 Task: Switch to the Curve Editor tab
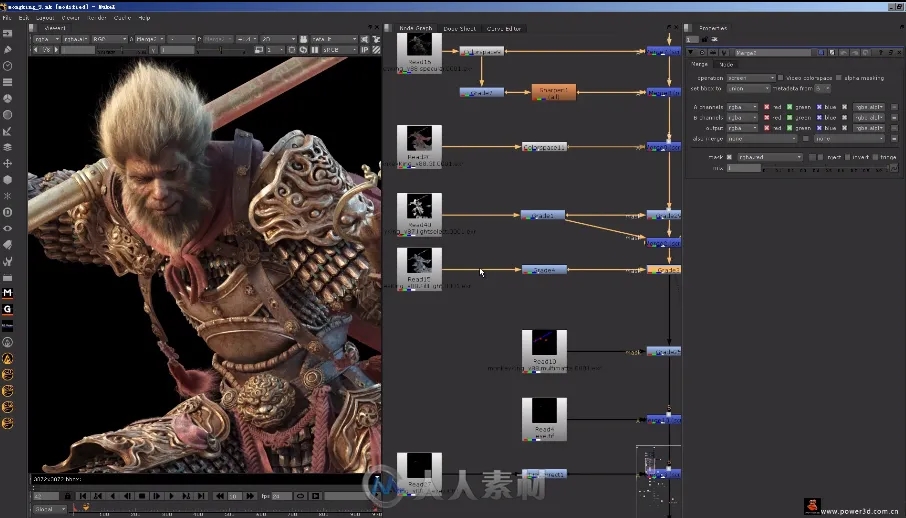(504, 28)
